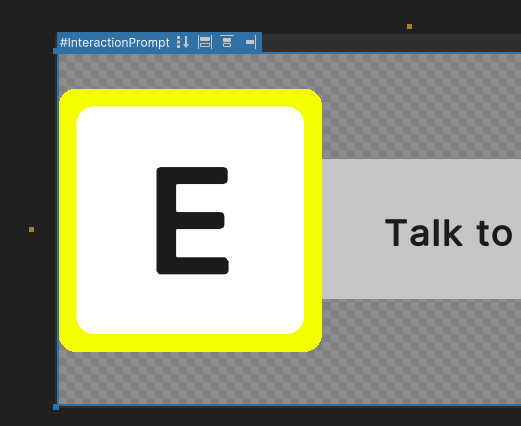Image resolution: width=521 pixels, height=426 pixels.
Task: Select the align to right edge icon
Action: coord(251,42)
